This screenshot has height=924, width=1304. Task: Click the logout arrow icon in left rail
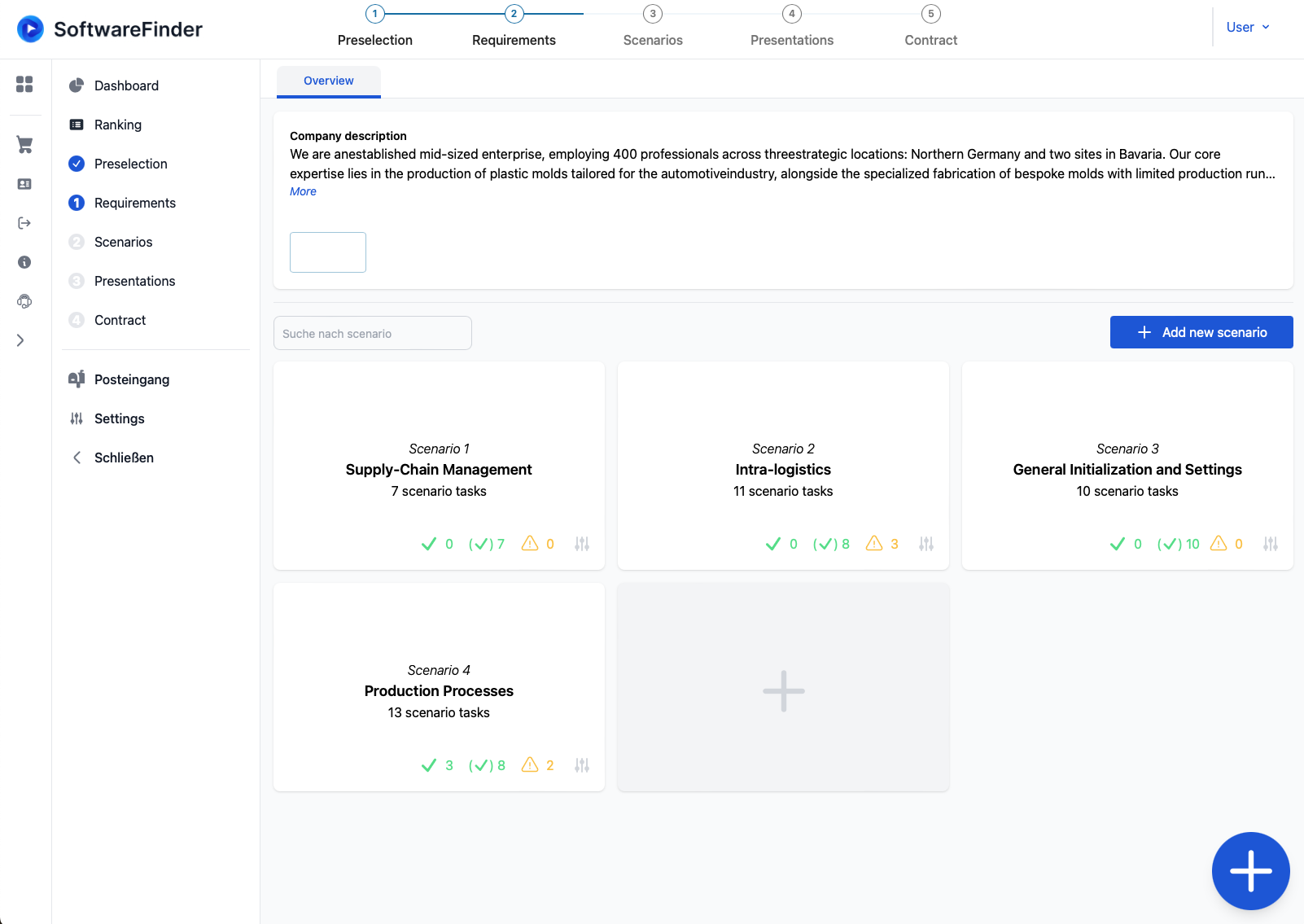24,223
